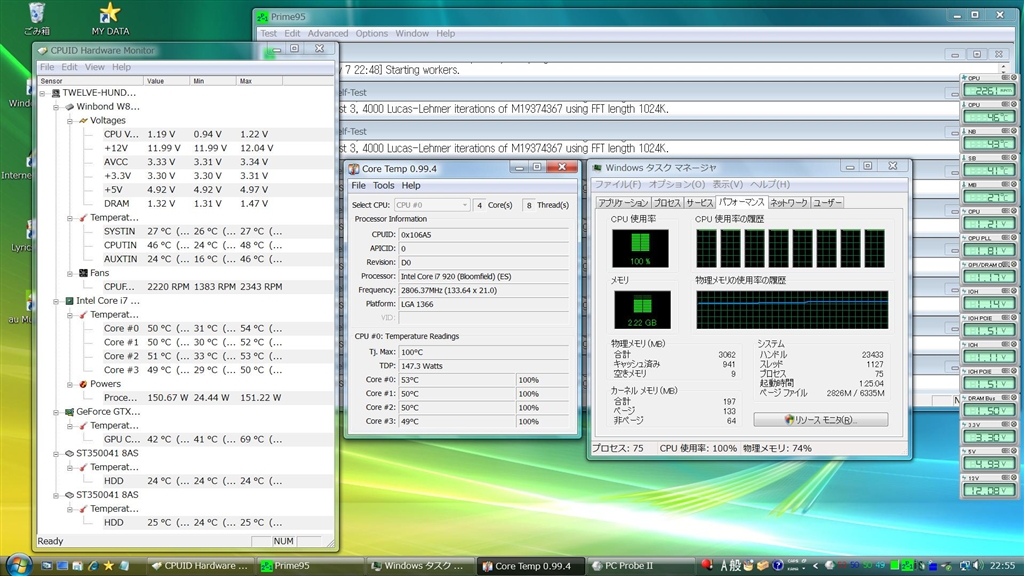Collapse the Fans tree node
The height and width of the screenshot is (576, 1024).
70,273
